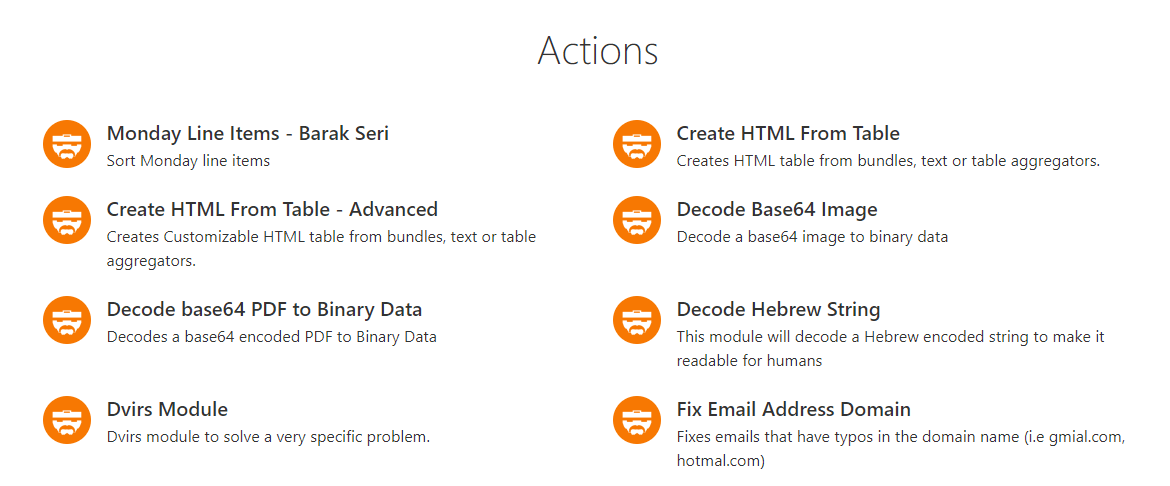Click the 'Dvirs module to solve' description text
Image resolution: width=1170 pixels, height=486 pixels.
[x=268, y=437]
